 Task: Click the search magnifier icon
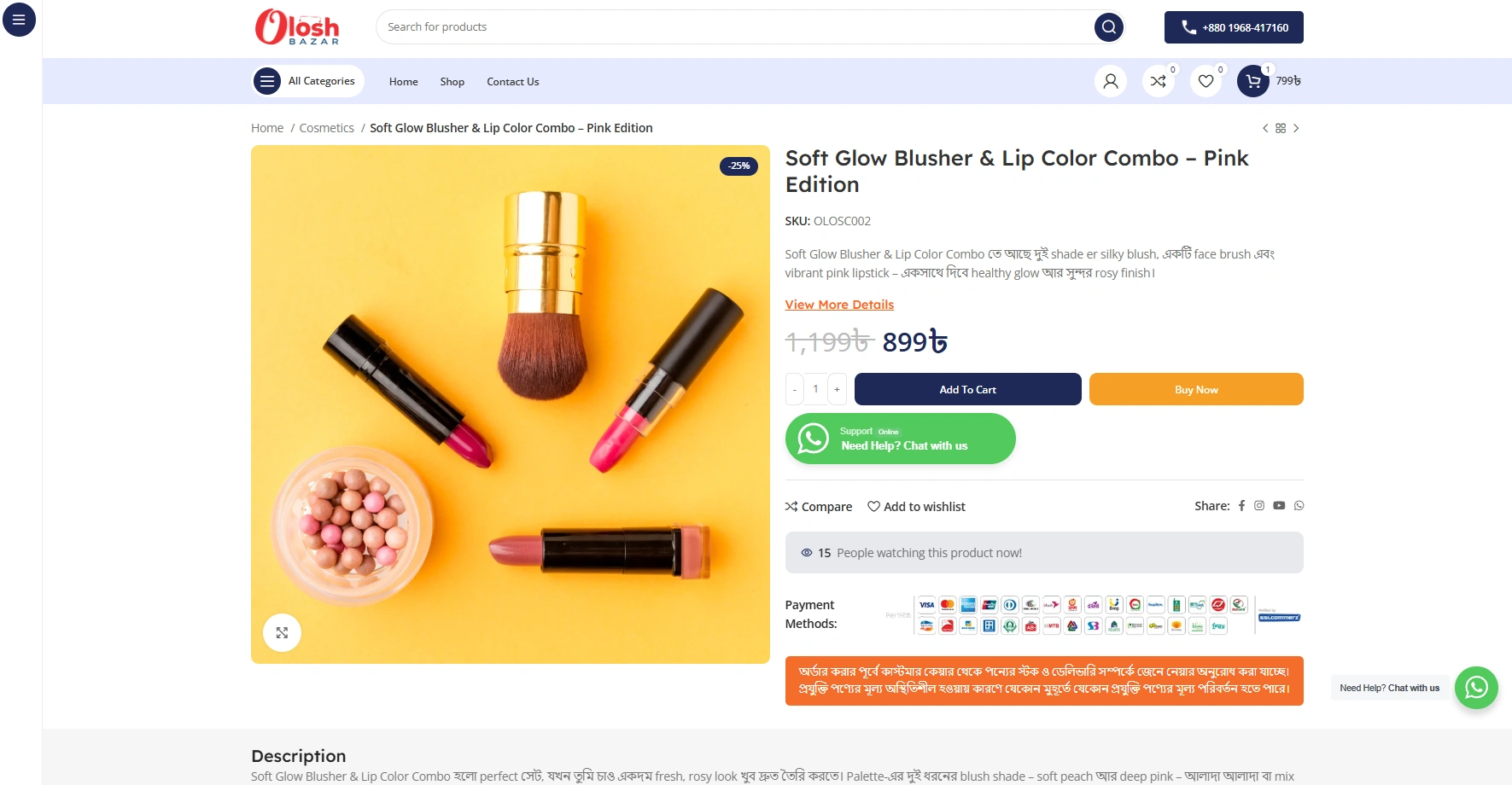coord(1108,27)
